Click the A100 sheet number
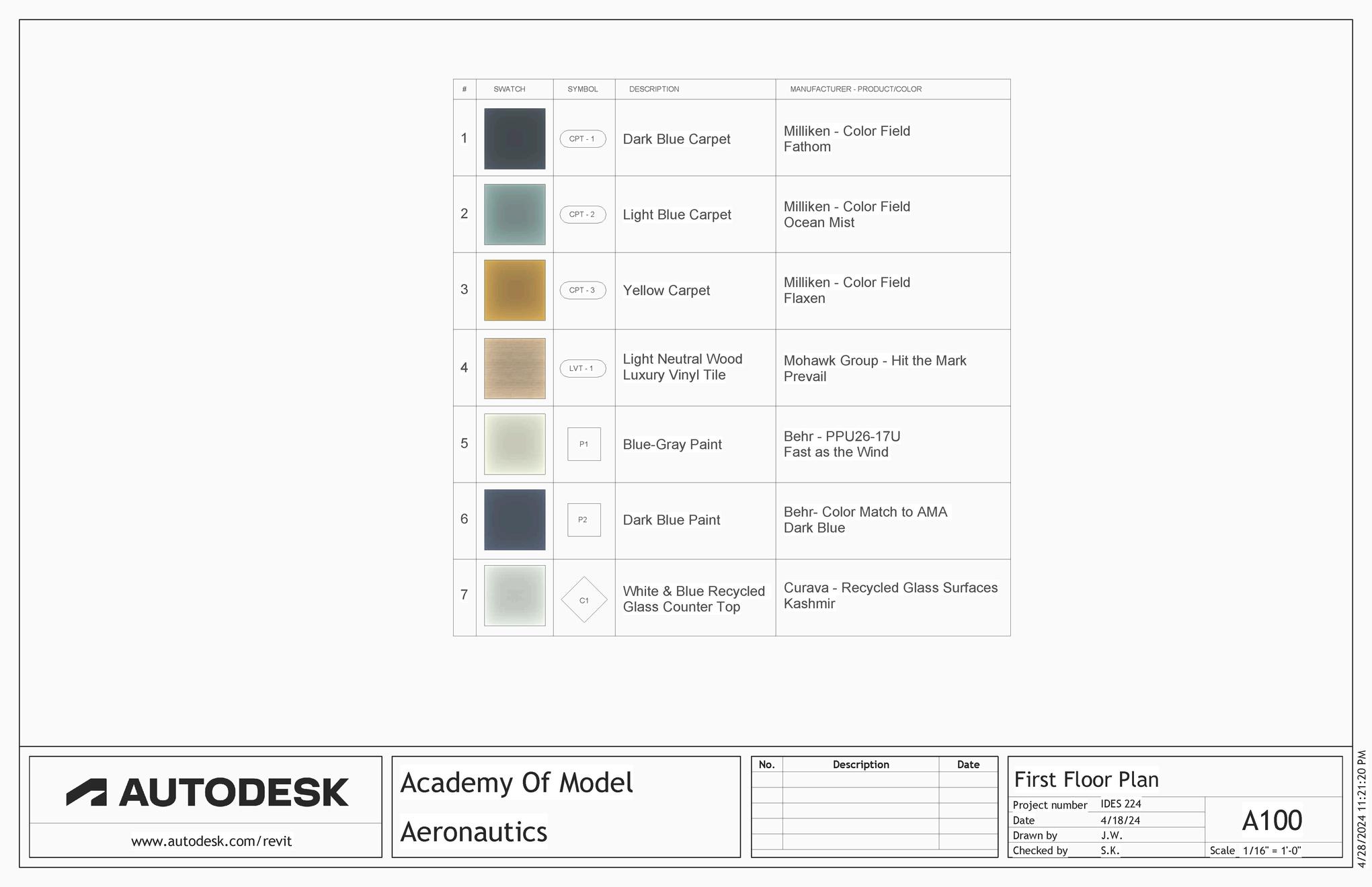Screen dimensions: 1372x887 click(1272, 820)
